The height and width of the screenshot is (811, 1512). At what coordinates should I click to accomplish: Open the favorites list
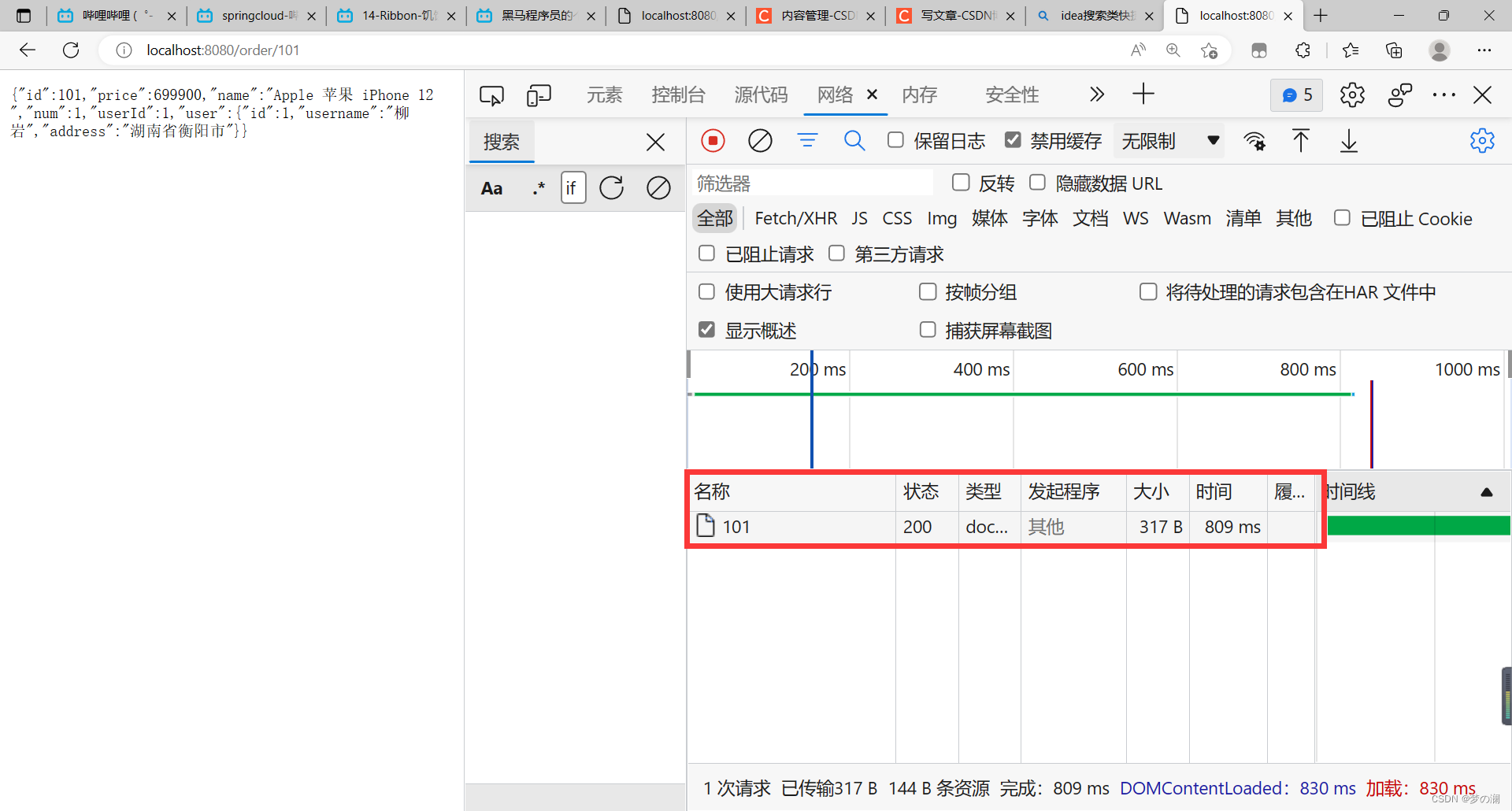coord(1351,50)
